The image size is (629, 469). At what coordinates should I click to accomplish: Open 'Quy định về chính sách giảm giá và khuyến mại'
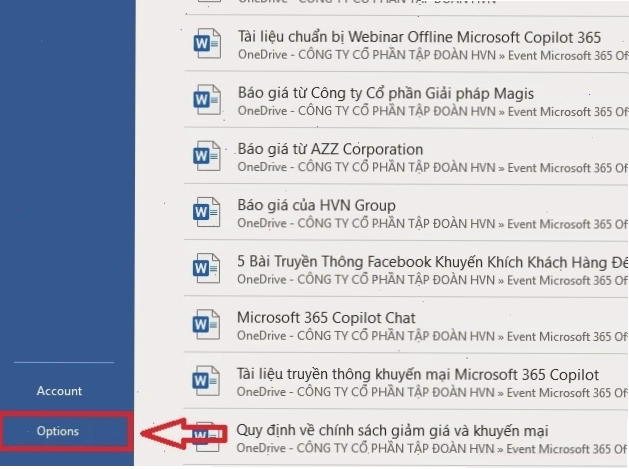[392, 430]
